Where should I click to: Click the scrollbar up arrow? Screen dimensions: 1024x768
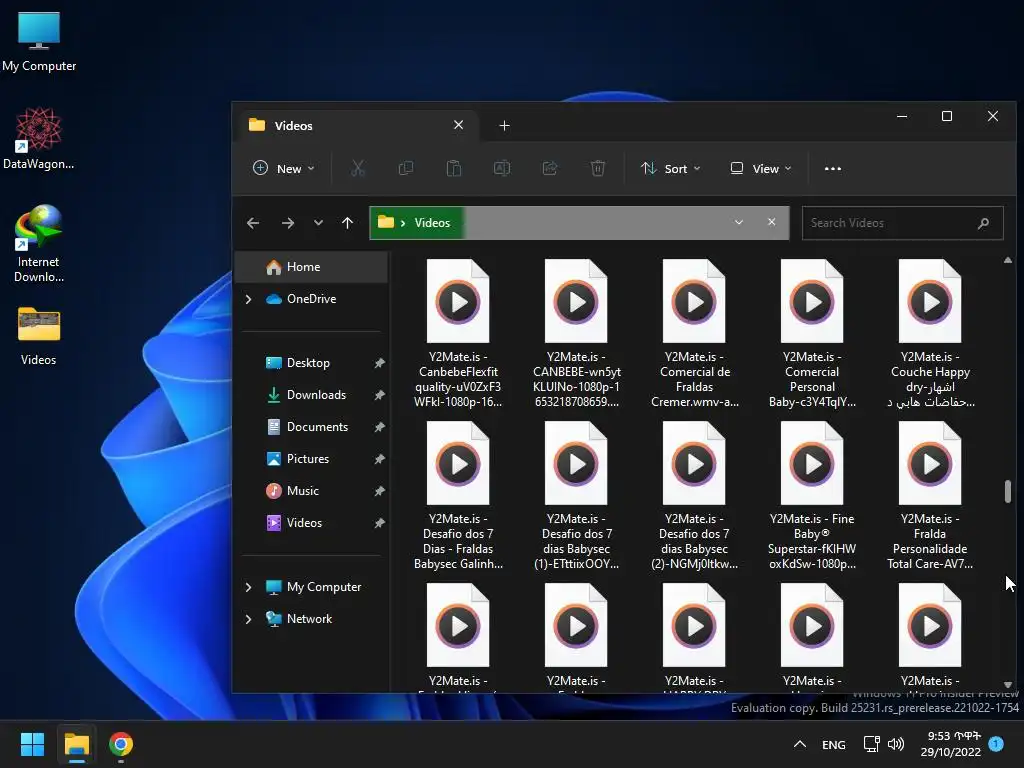coord(1008,260)
